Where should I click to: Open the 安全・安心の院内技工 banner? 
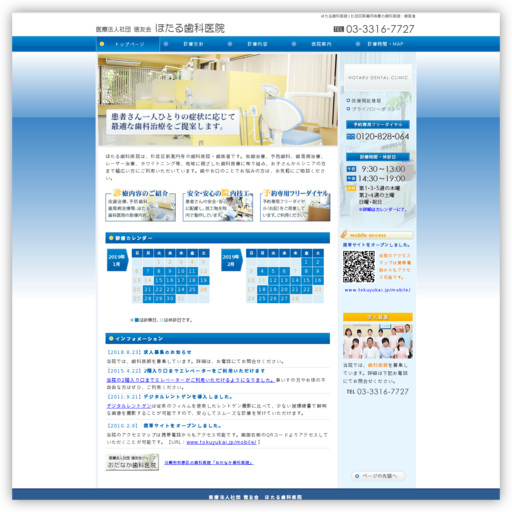pos(218,205)
